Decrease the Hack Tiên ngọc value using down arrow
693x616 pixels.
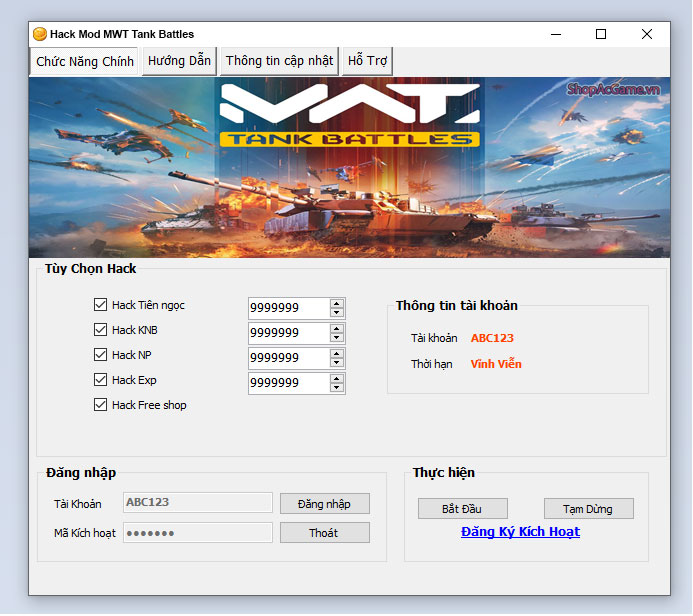(x=337, y=312)
